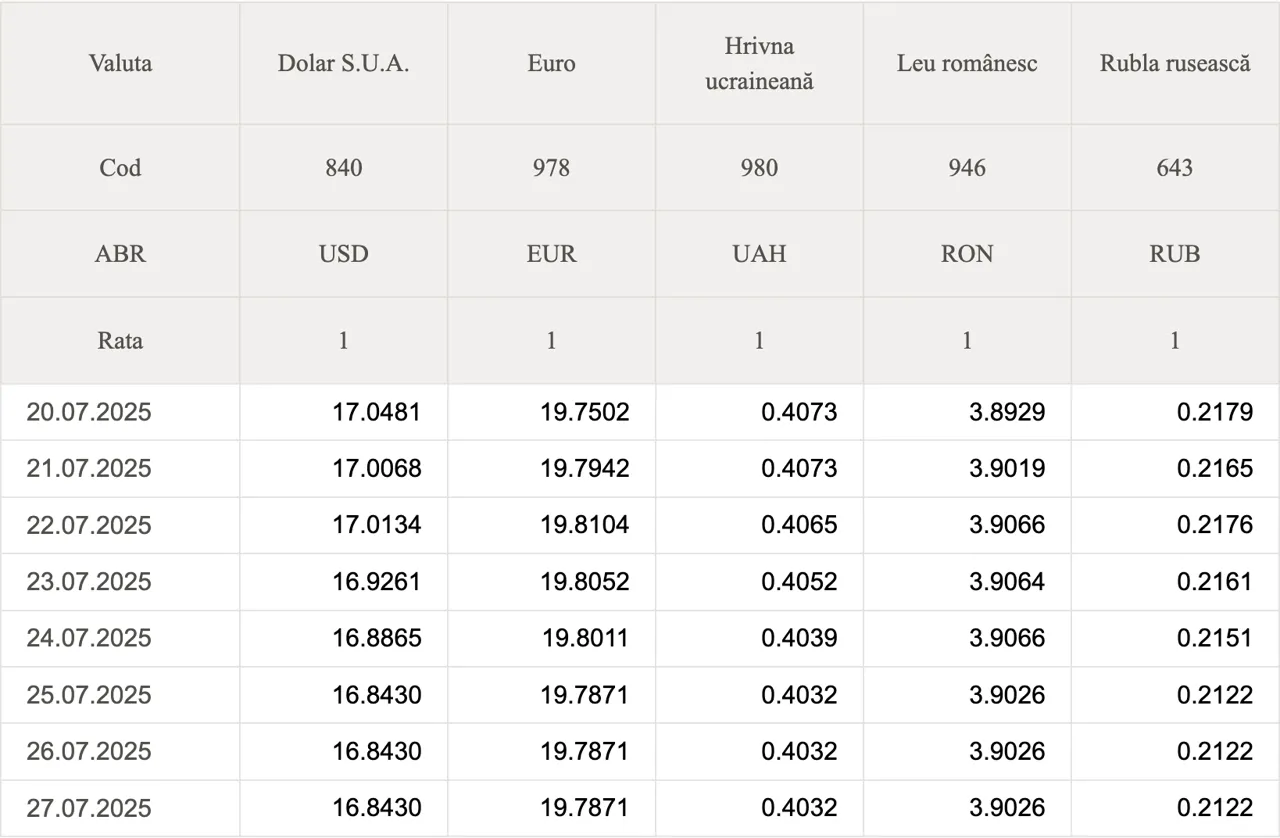Image resolution: width=1280 pixels, height=838 pixels.
Task: Select the Dolar S.U.A. column header
Action: (x=344, y=64)
